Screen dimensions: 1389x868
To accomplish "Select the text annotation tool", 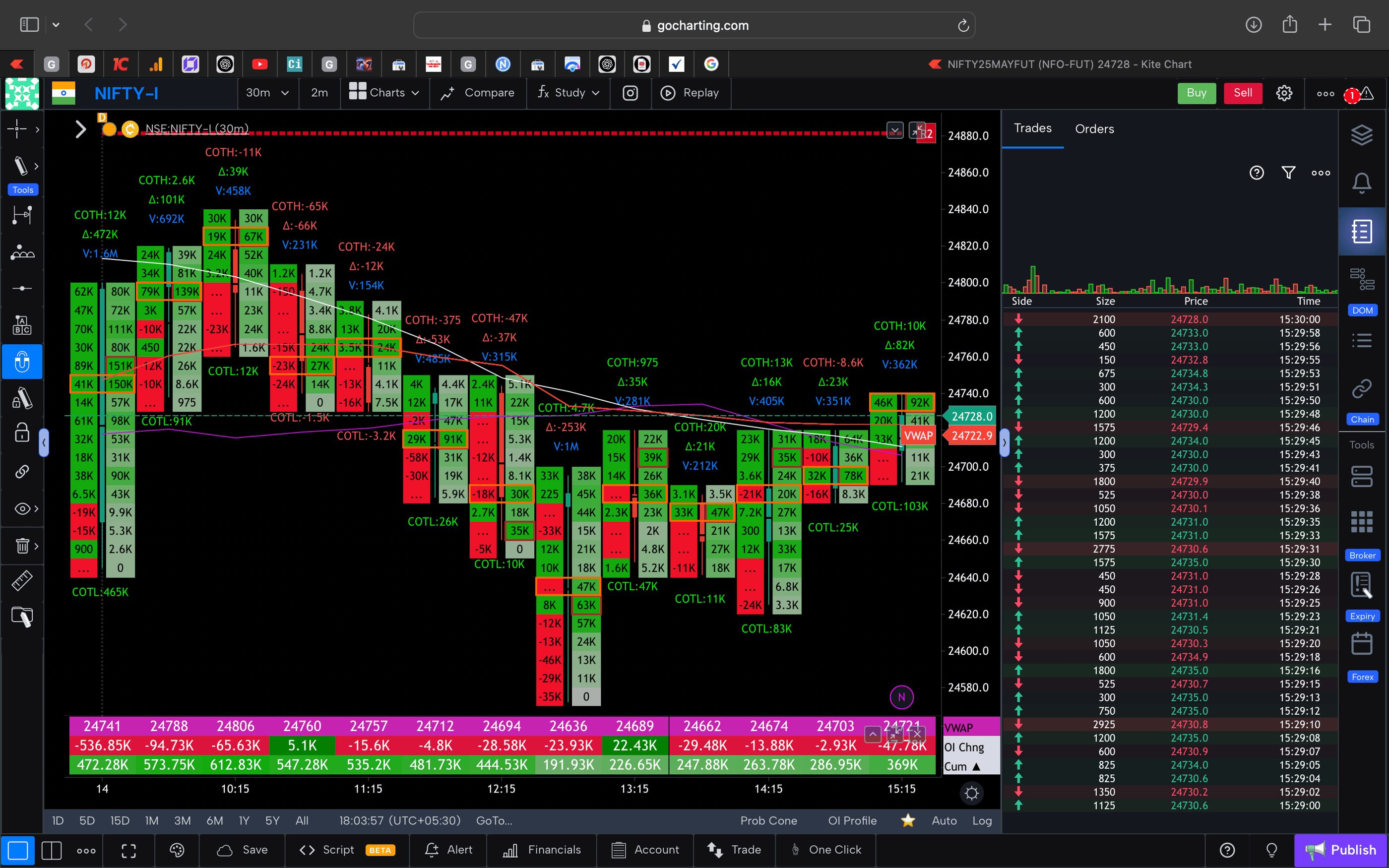I will tap(22, 324).
